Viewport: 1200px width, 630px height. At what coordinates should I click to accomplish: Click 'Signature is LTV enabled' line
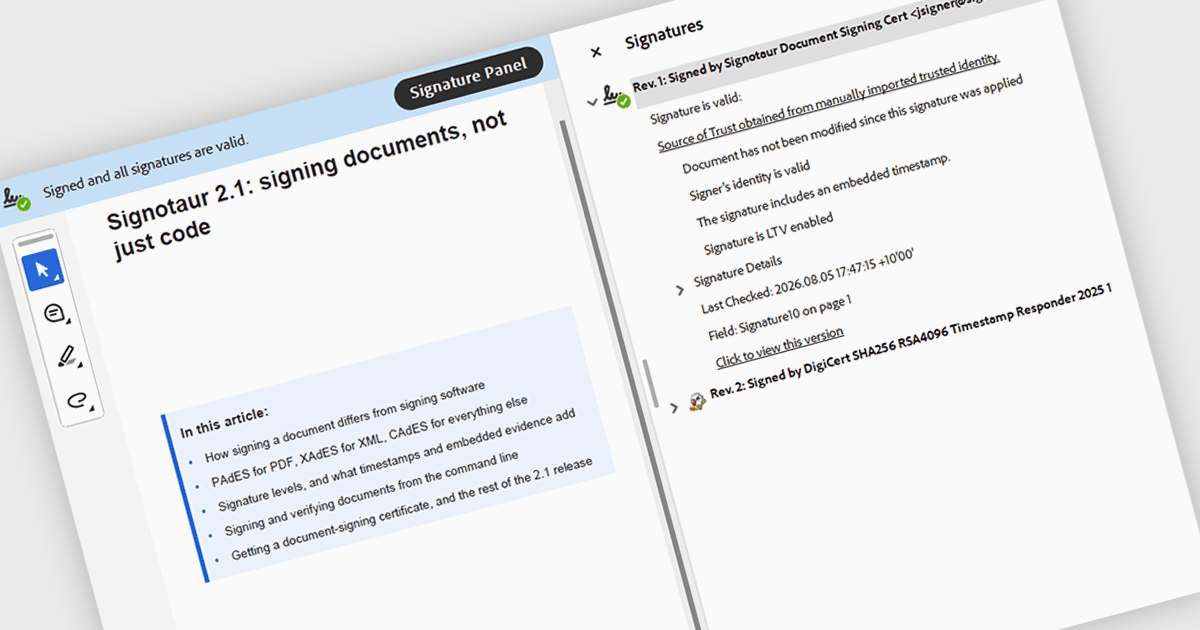[768, 232]
